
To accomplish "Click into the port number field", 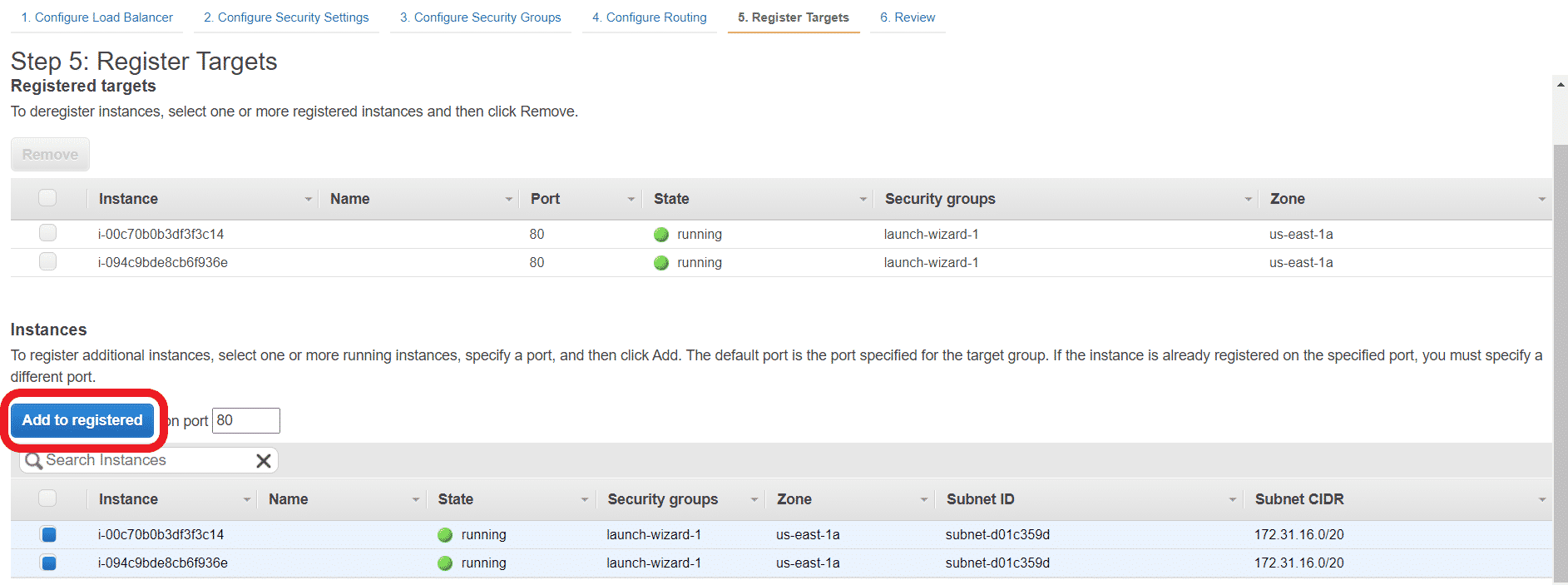I will click(246, 420).
